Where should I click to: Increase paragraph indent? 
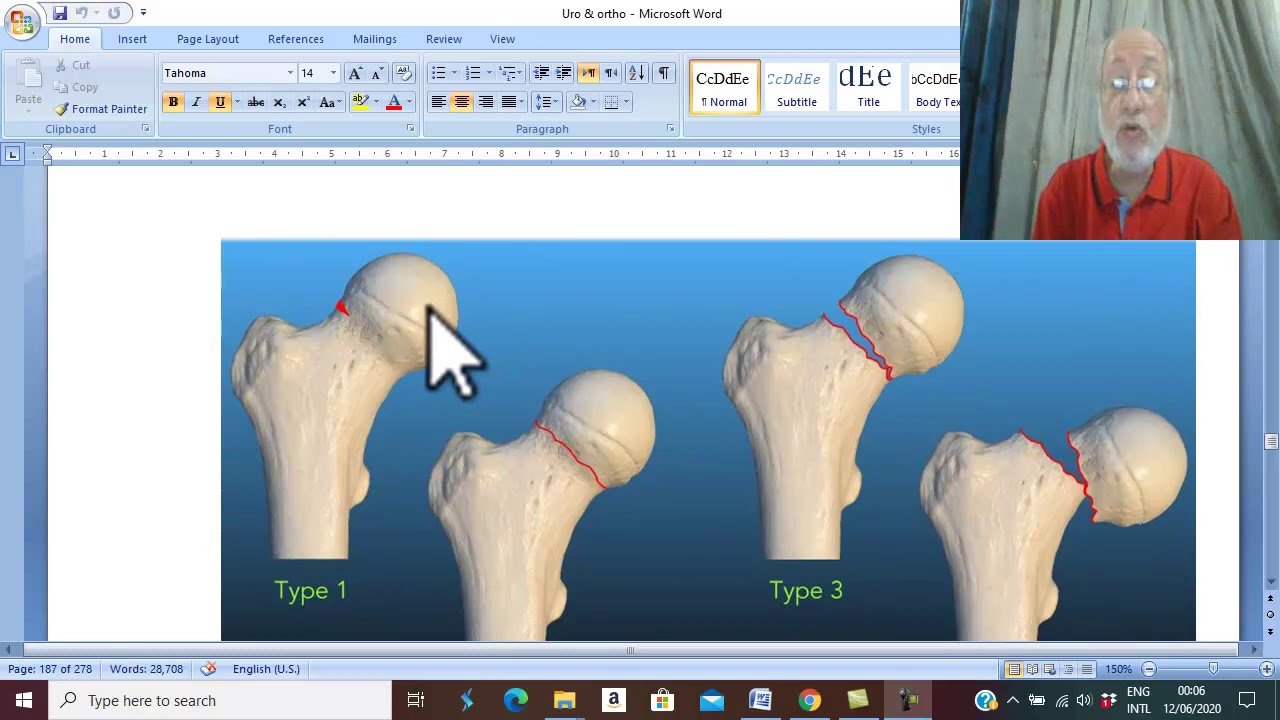(564, 73)
